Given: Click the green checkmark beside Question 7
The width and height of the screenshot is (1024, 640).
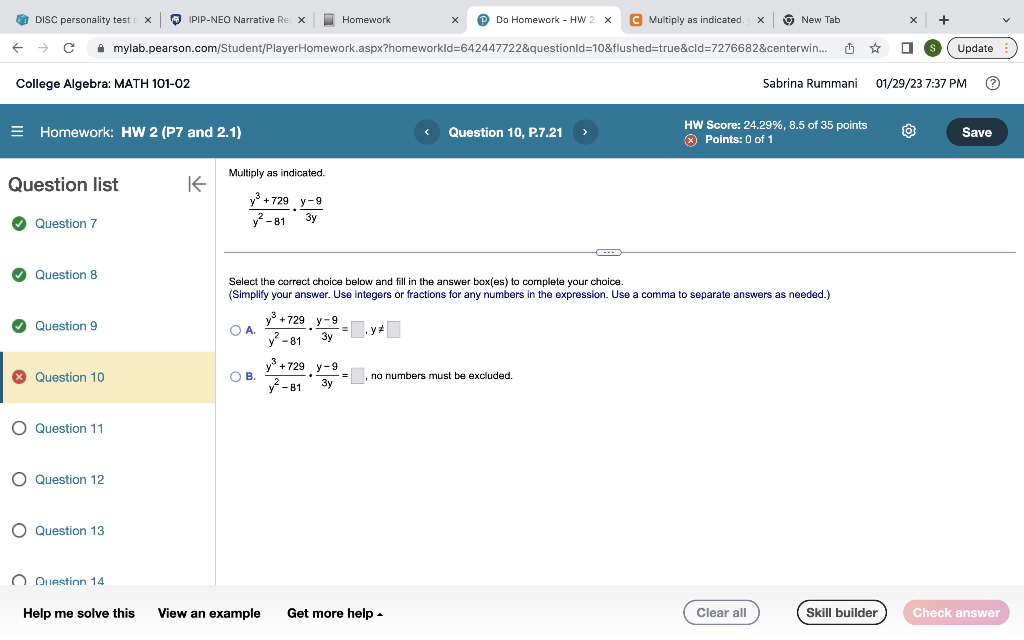Looking at the screenshot, I should pos(19,223).
